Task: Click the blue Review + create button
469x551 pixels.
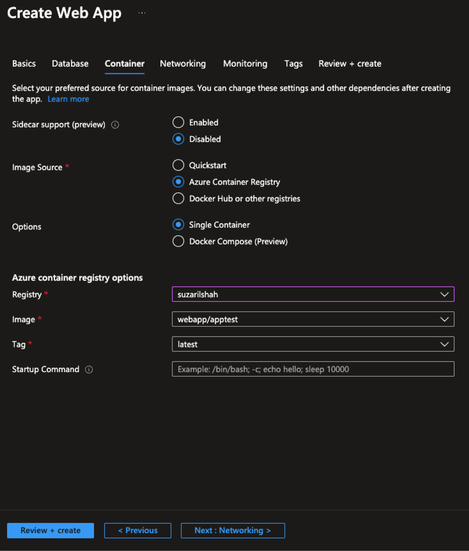Action: 51,531
